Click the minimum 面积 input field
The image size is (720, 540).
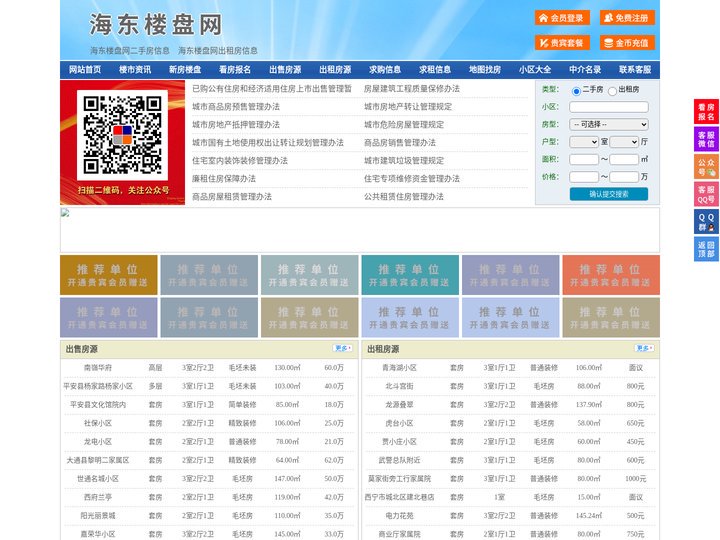[x=584, y=159]
